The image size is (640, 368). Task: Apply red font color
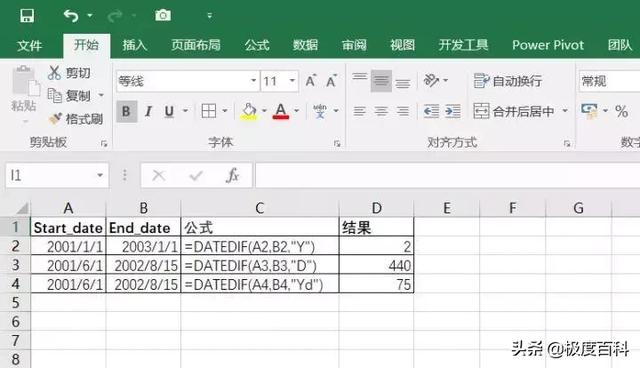click(281, 111)
